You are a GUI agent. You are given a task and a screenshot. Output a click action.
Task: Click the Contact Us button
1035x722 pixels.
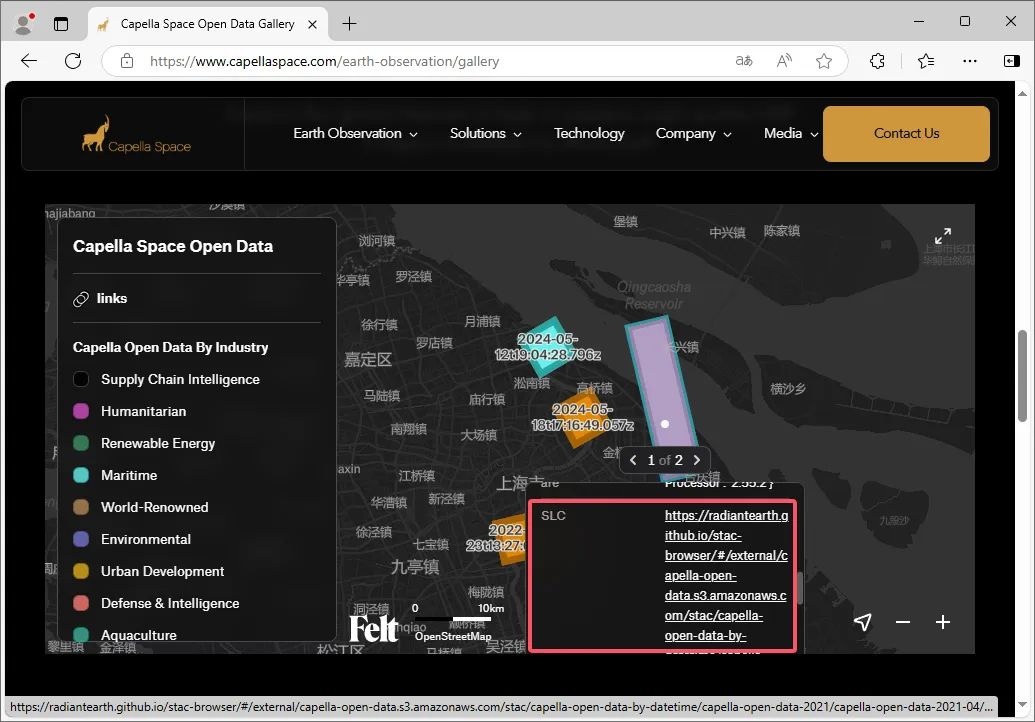906,133
